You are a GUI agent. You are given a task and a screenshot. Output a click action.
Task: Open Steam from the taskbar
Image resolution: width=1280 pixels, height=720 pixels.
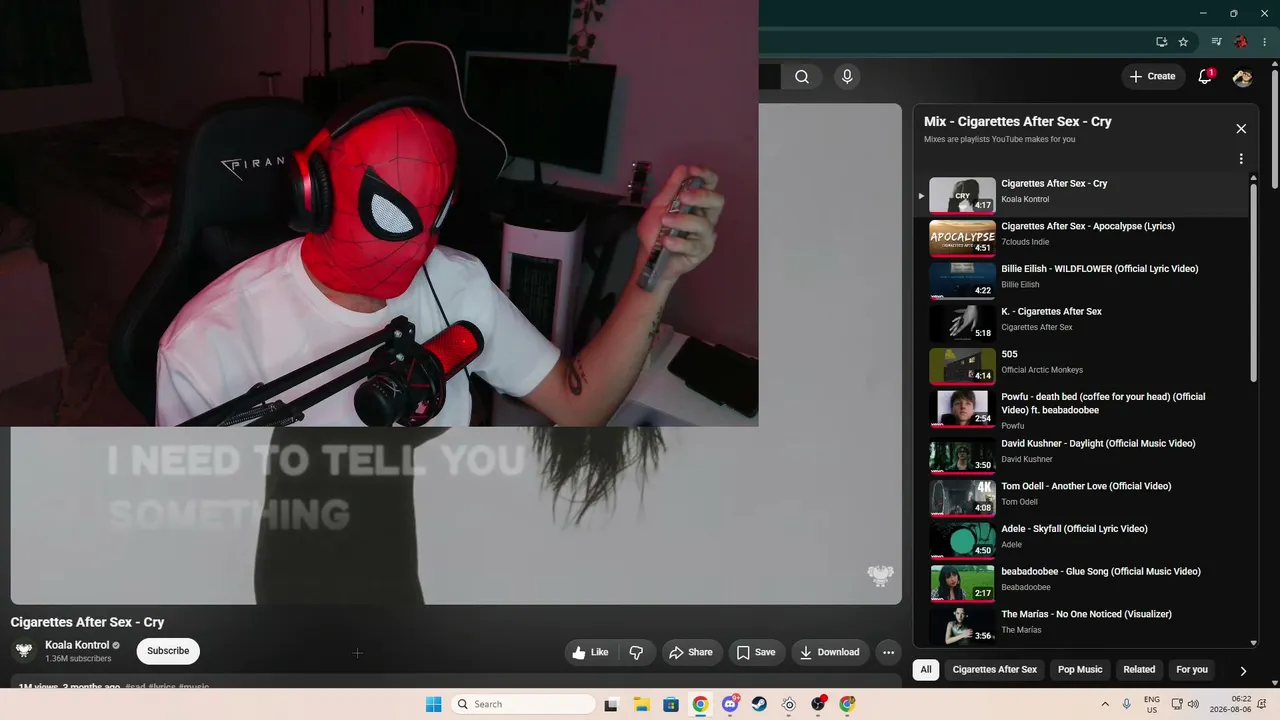pos(759,704)
